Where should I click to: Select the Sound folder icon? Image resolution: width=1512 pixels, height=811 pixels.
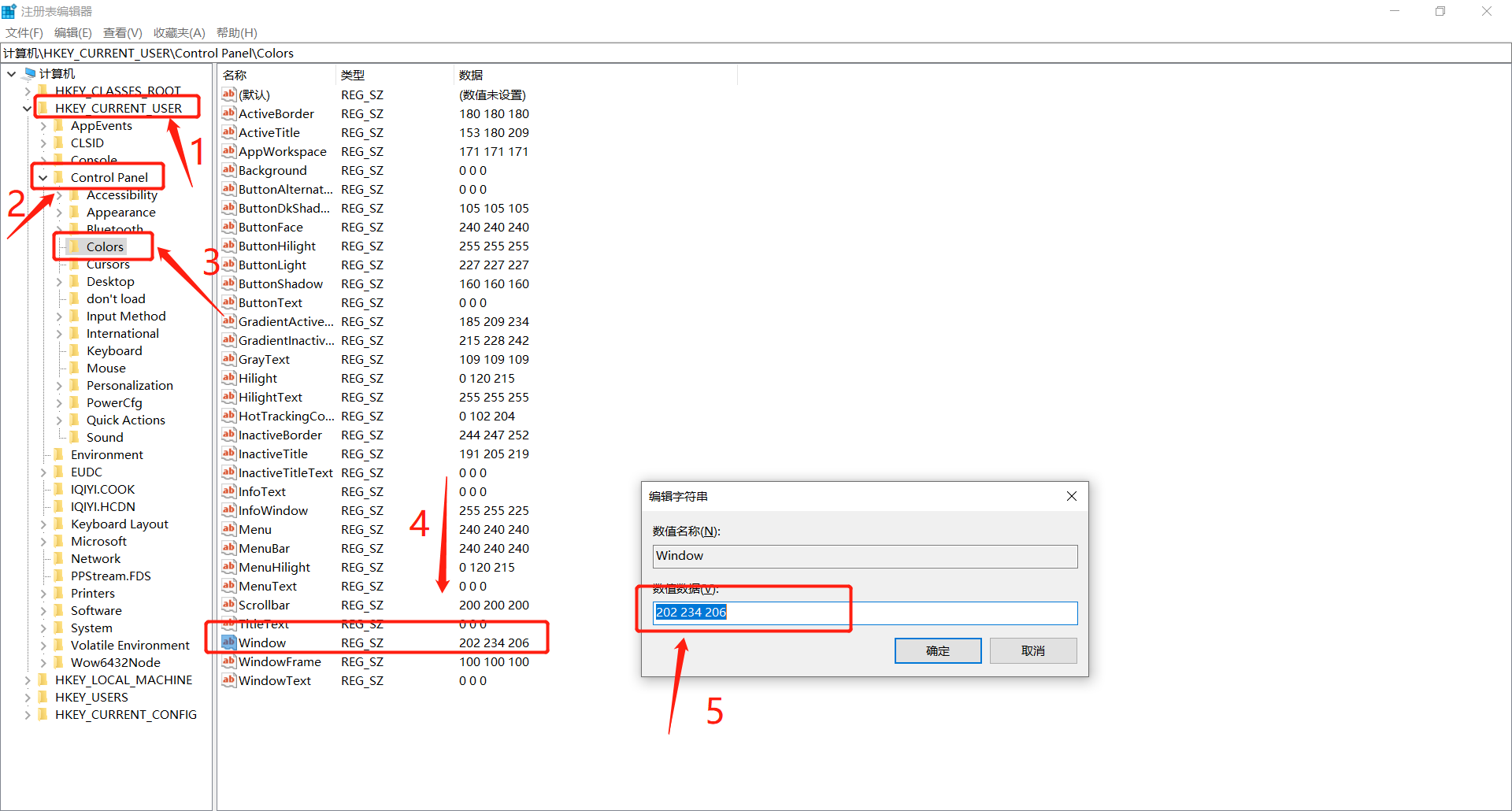tap(73, 437)
